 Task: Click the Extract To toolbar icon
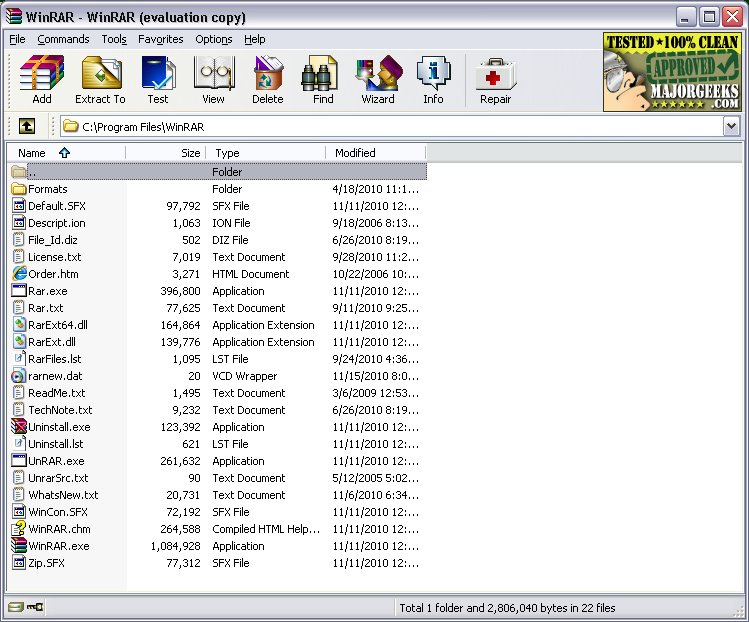[x=100, y=79]
